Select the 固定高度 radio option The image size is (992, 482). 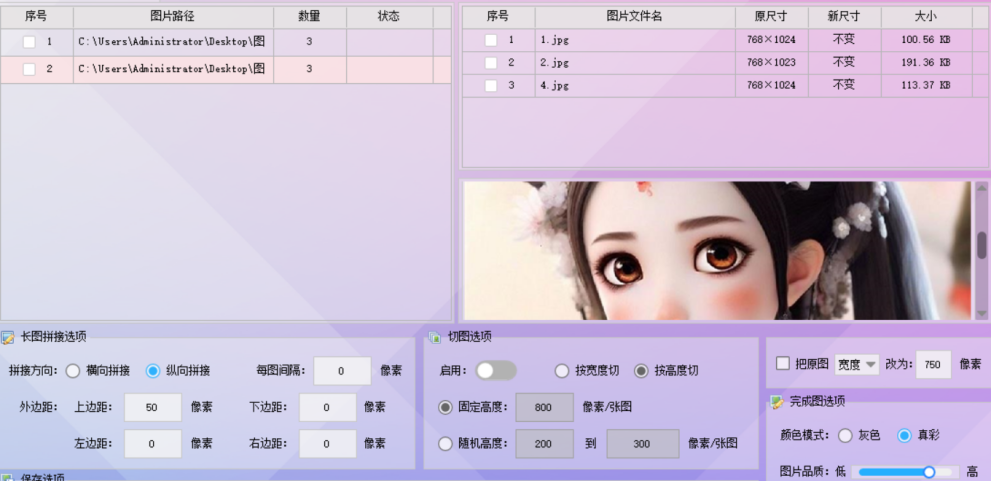tap(445, 408)
